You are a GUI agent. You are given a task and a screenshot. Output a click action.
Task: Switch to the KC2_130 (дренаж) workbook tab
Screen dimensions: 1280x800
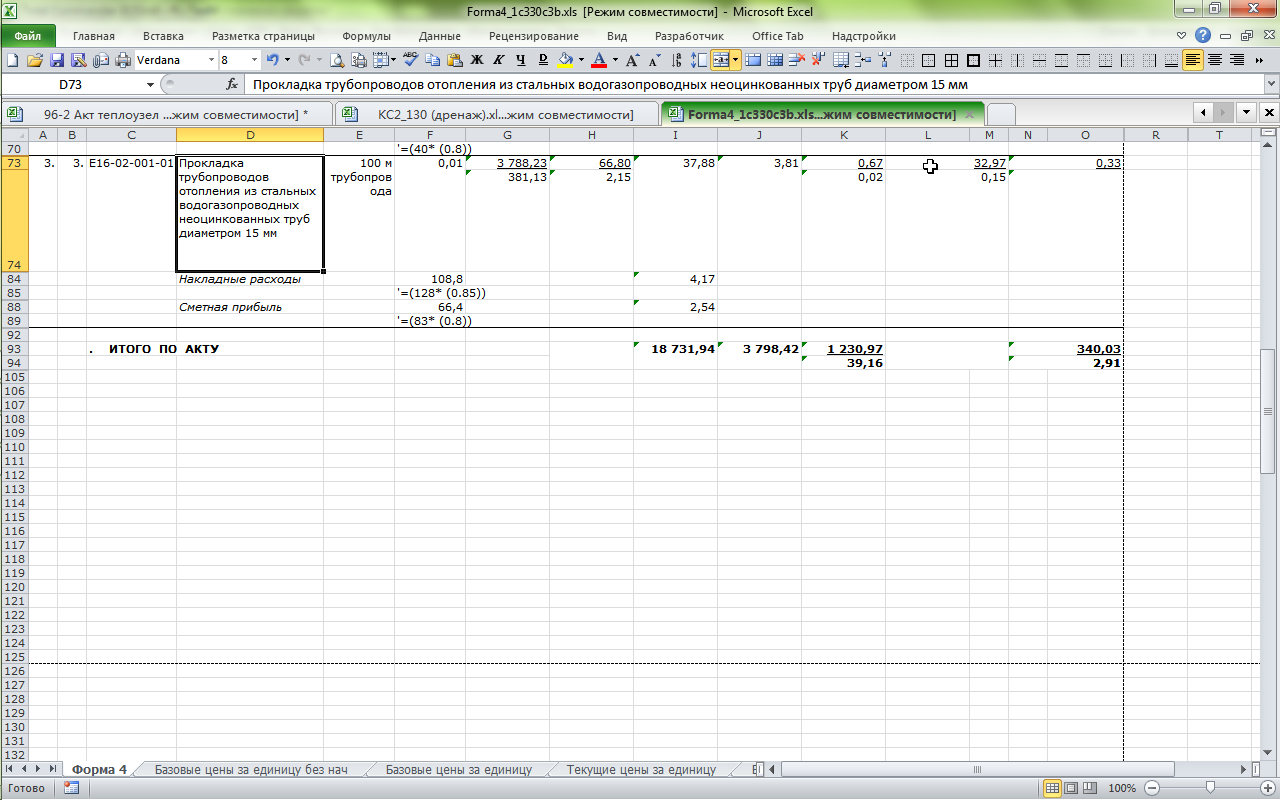pyautogui.click(x=498, y=114)
